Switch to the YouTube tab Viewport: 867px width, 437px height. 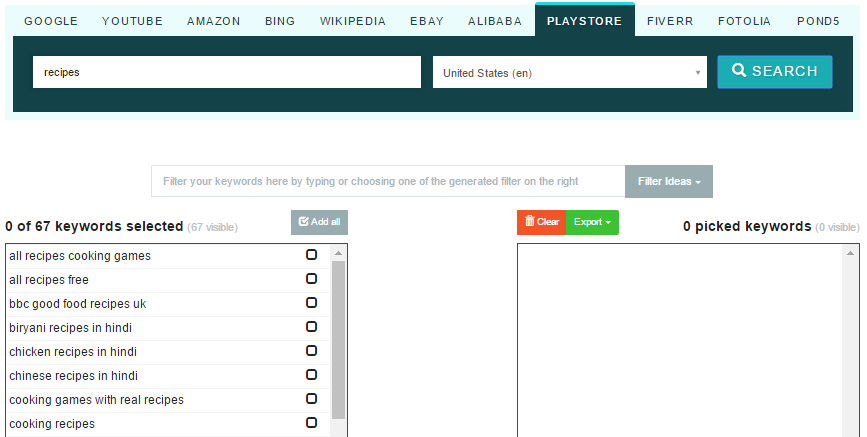(132, 21)
